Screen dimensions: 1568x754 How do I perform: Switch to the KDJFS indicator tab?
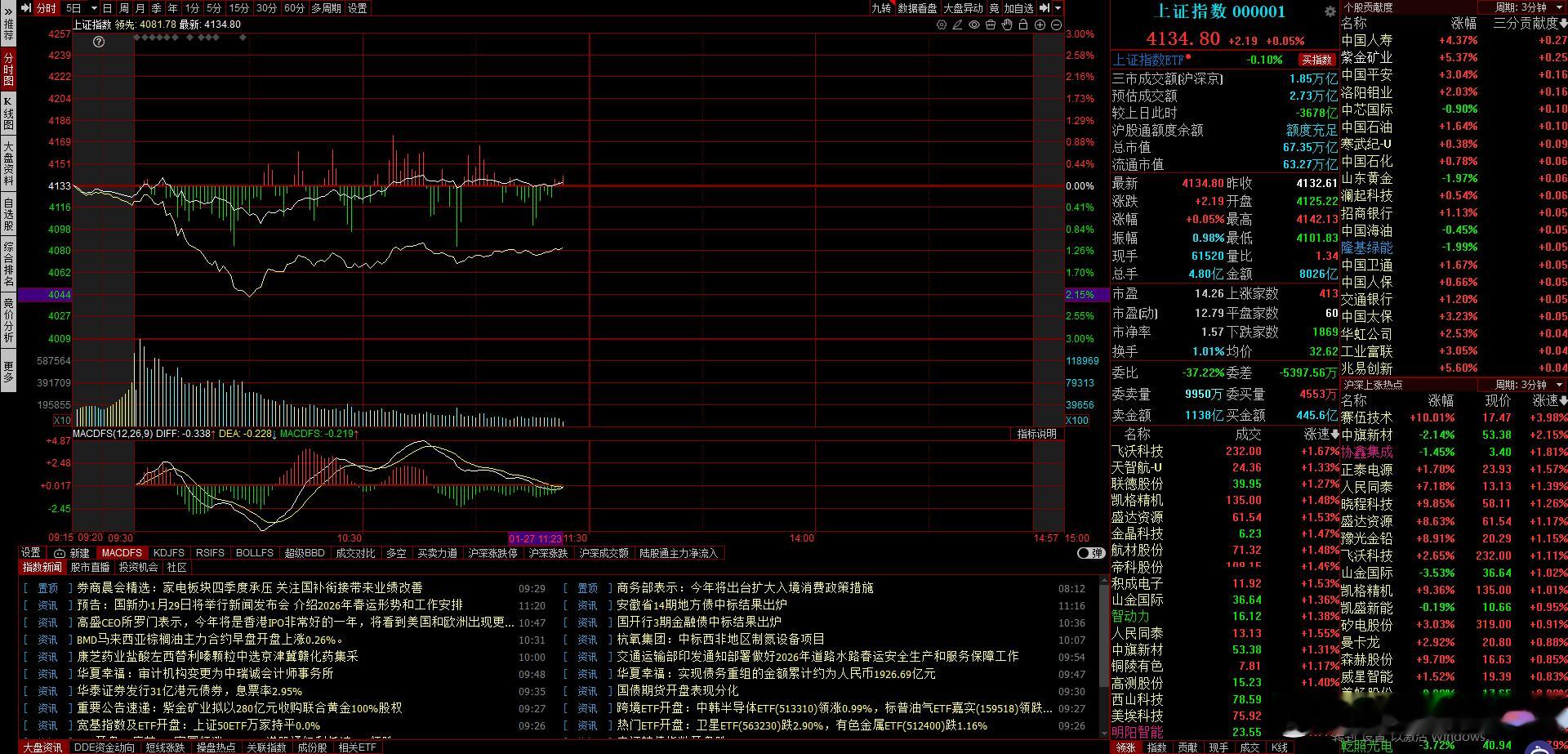point(170,553)
